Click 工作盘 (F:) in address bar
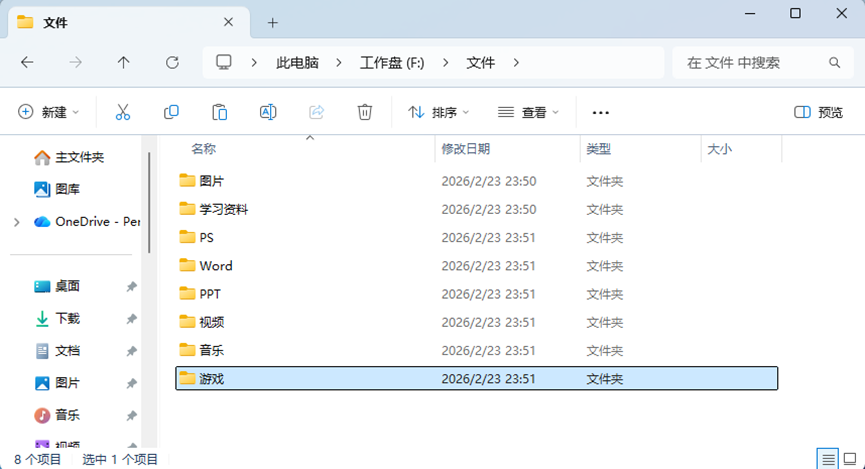 (x=392, y=63)
